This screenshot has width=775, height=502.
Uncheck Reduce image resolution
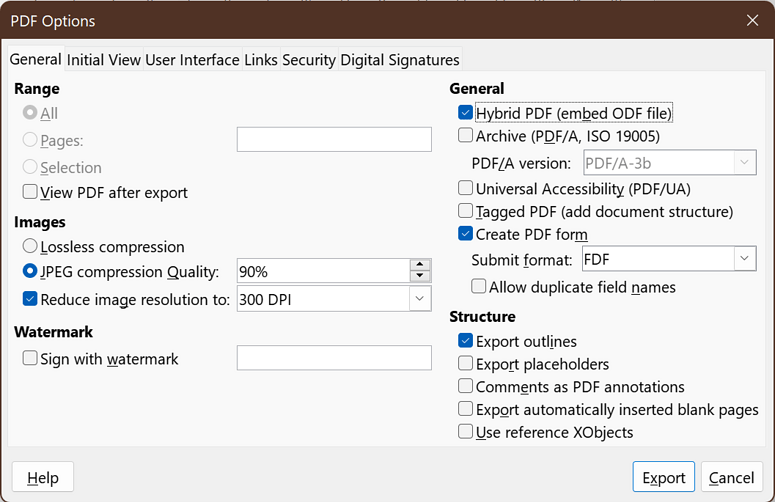click(x=30, y=299)
